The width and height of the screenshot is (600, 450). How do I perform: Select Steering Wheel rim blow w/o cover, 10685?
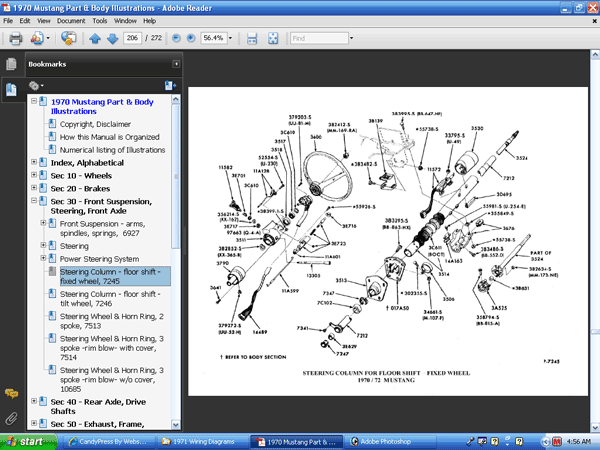click(x=112, y=380)
